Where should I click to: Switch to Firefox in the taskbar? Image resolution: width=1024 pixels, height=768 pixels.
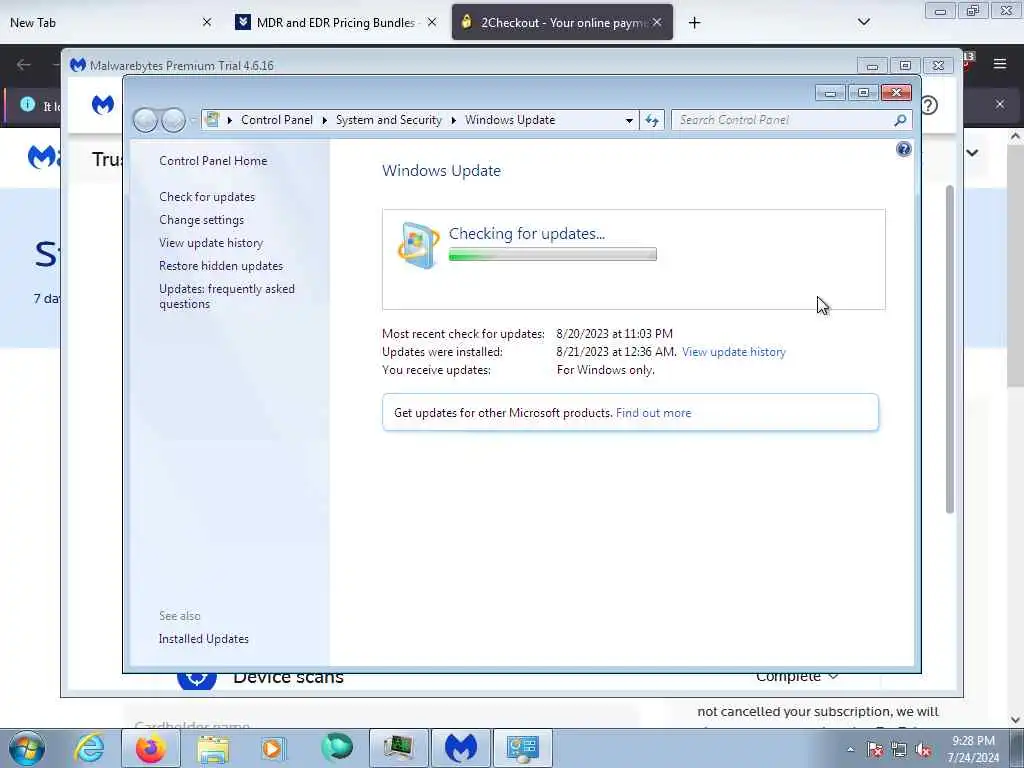point(151,748)
